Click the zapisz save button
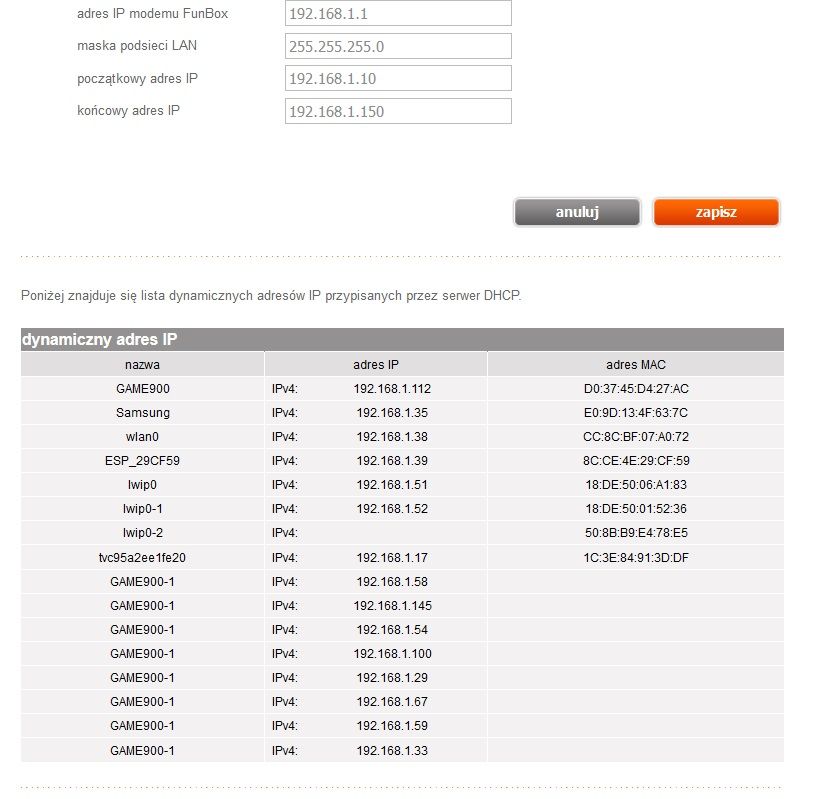 (716, 212)
